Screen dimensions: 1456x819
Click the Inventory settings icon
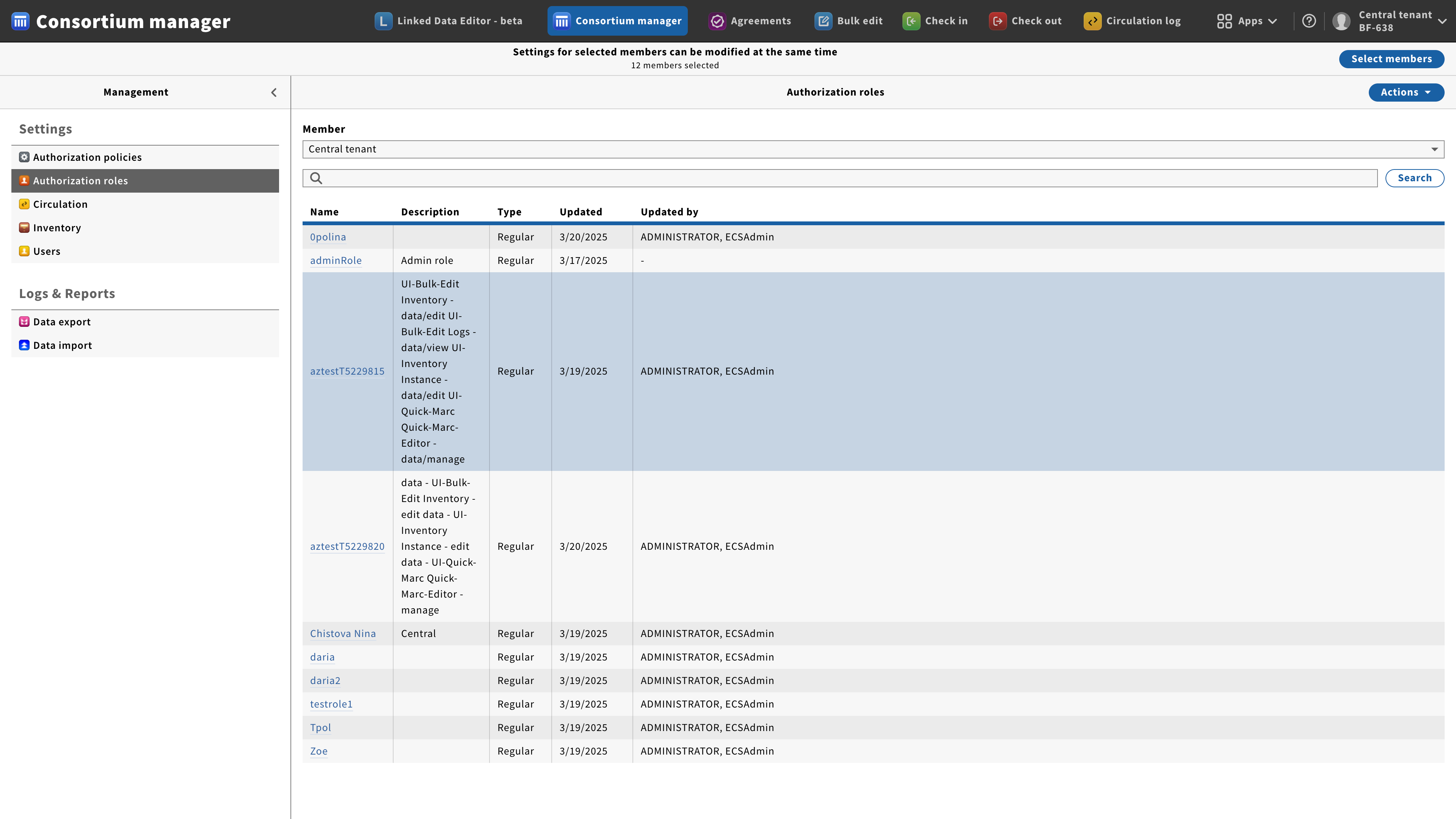[x=24, y=228]
